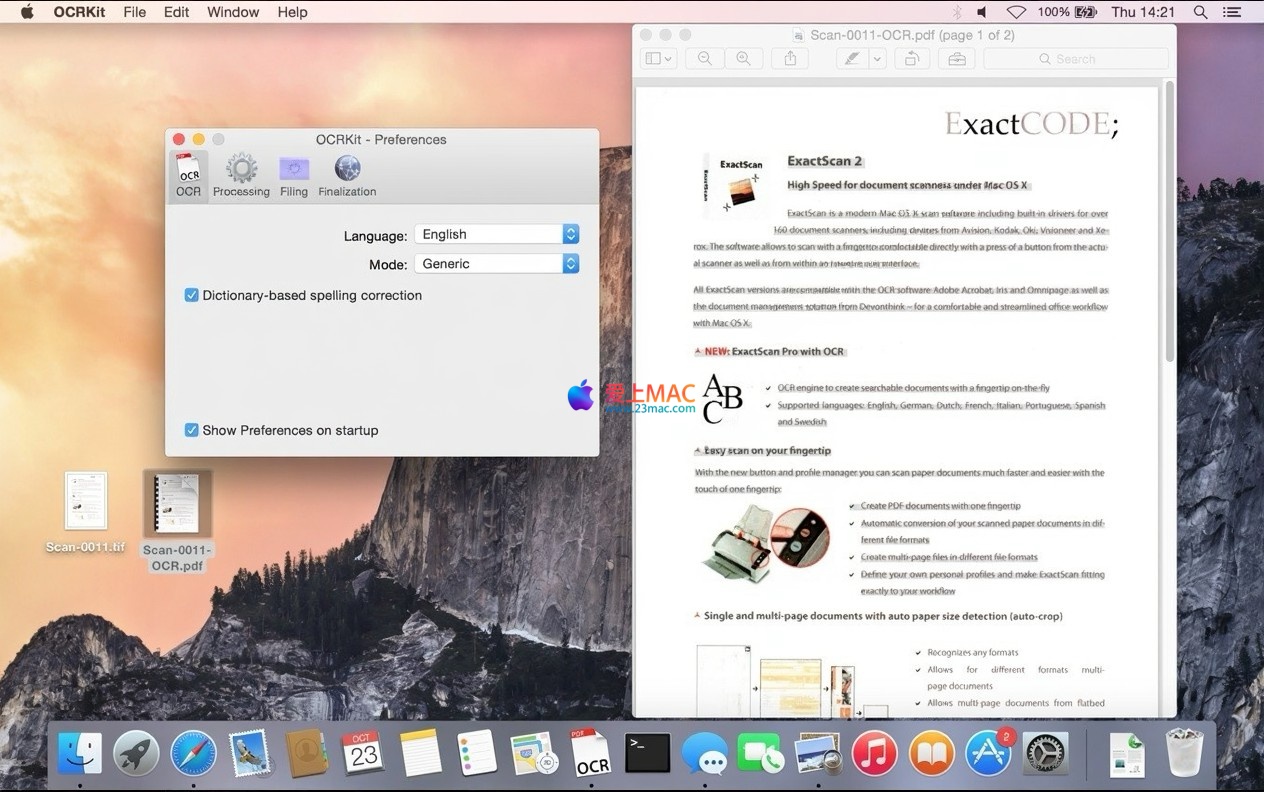Viewport: 1264px width, 792px height.
Task: Open the Language dropdown set to English
Action: [x=497, y=234]
